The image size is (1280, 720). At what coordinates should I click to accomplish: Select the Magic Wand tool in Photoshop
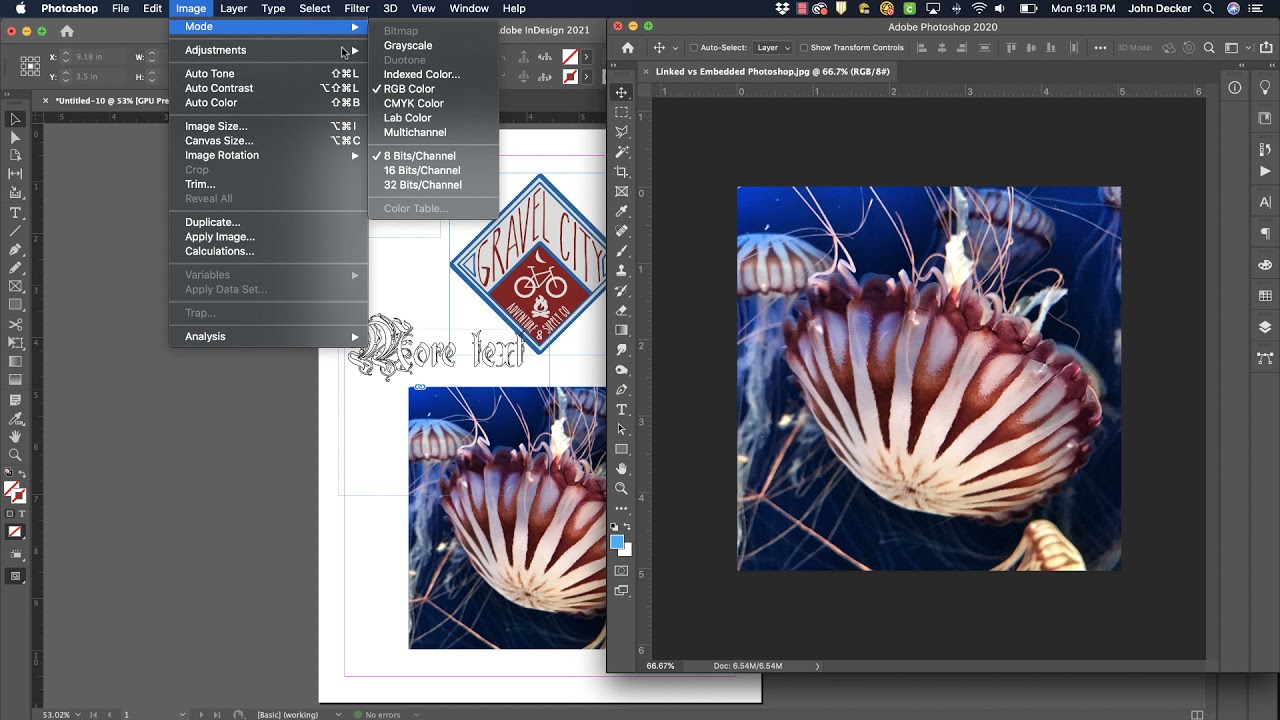[x=621, y=152]
